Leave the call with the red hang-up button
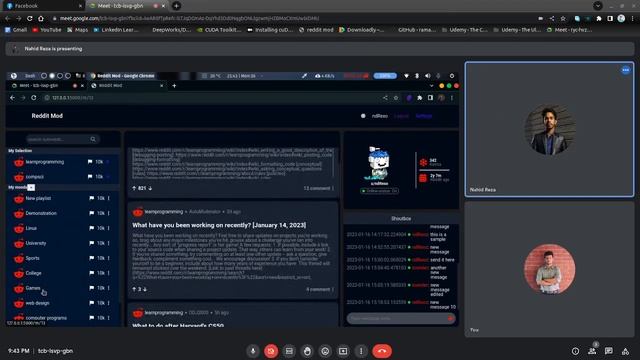The width and height of the screenshot is (640, 360). [382, 351]
